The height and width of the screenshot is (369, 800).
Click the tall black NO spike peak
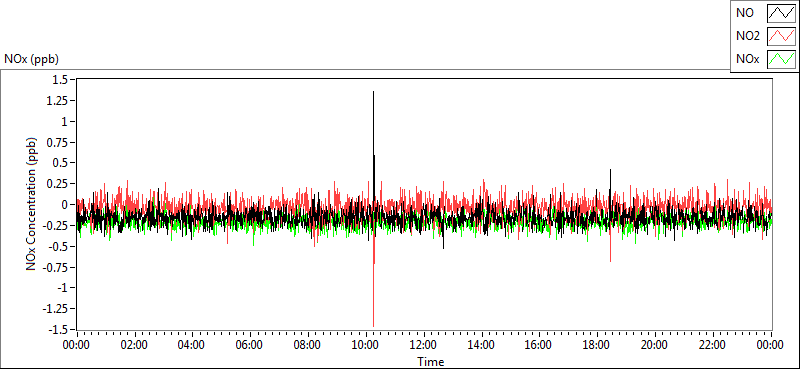(373, 92)
